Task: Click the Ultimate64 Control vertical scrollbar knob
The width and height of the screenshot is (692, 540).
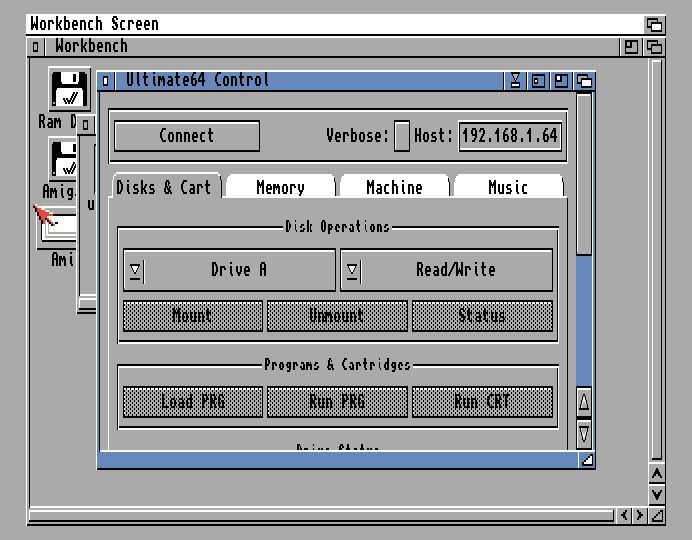Action: click(583, 174)
